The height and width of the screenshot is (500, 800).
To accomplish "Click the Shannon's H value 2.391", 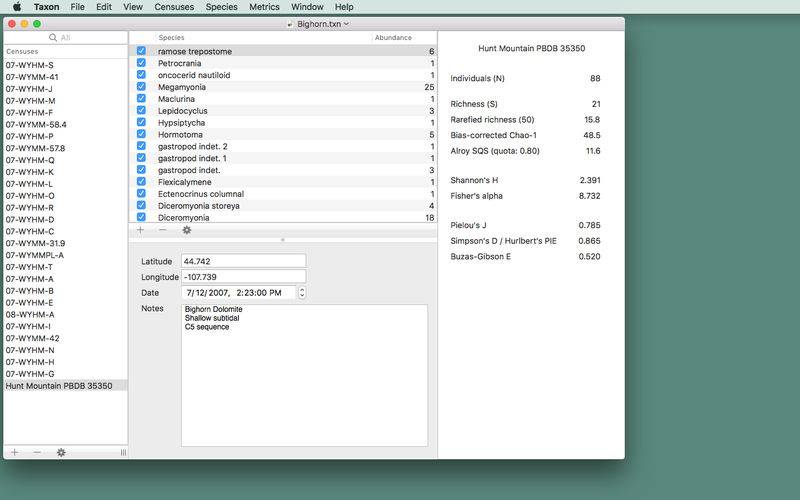I will pos(590,180).
